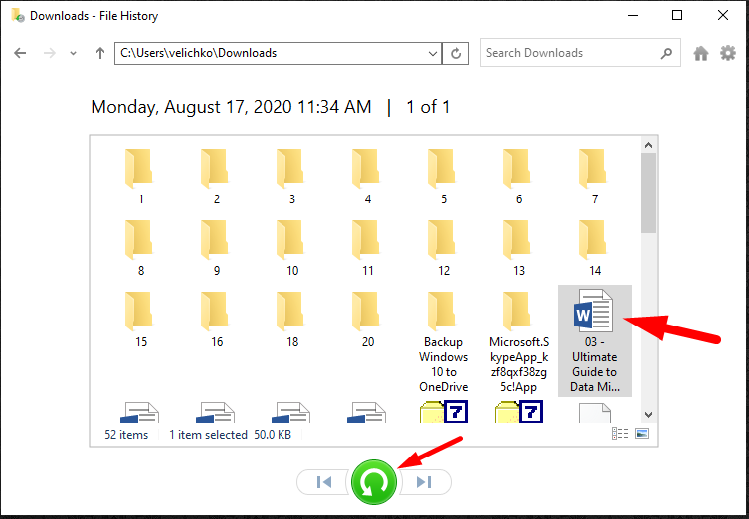749x519 pixels.
Task: Select the Backup Windows 10 to OneDrive folder
Action: pyautogui.click(x=443, y=340)
